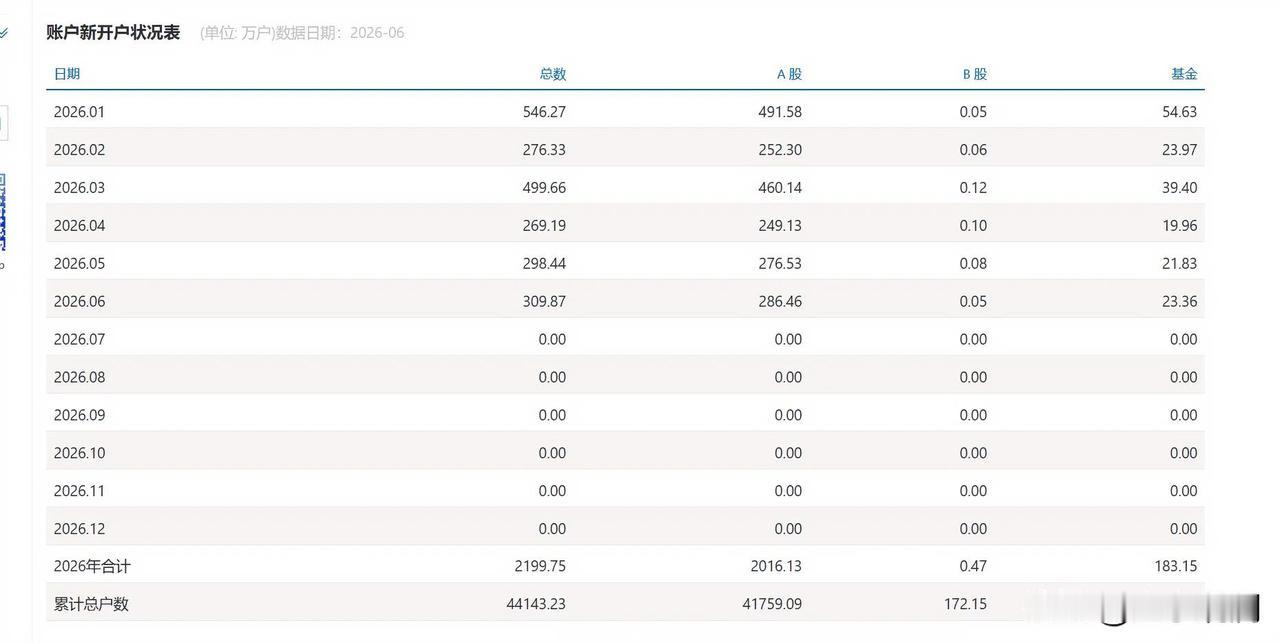Click the A股 column header
This screenshot has width=1280, height=643.
coord(789,74)
